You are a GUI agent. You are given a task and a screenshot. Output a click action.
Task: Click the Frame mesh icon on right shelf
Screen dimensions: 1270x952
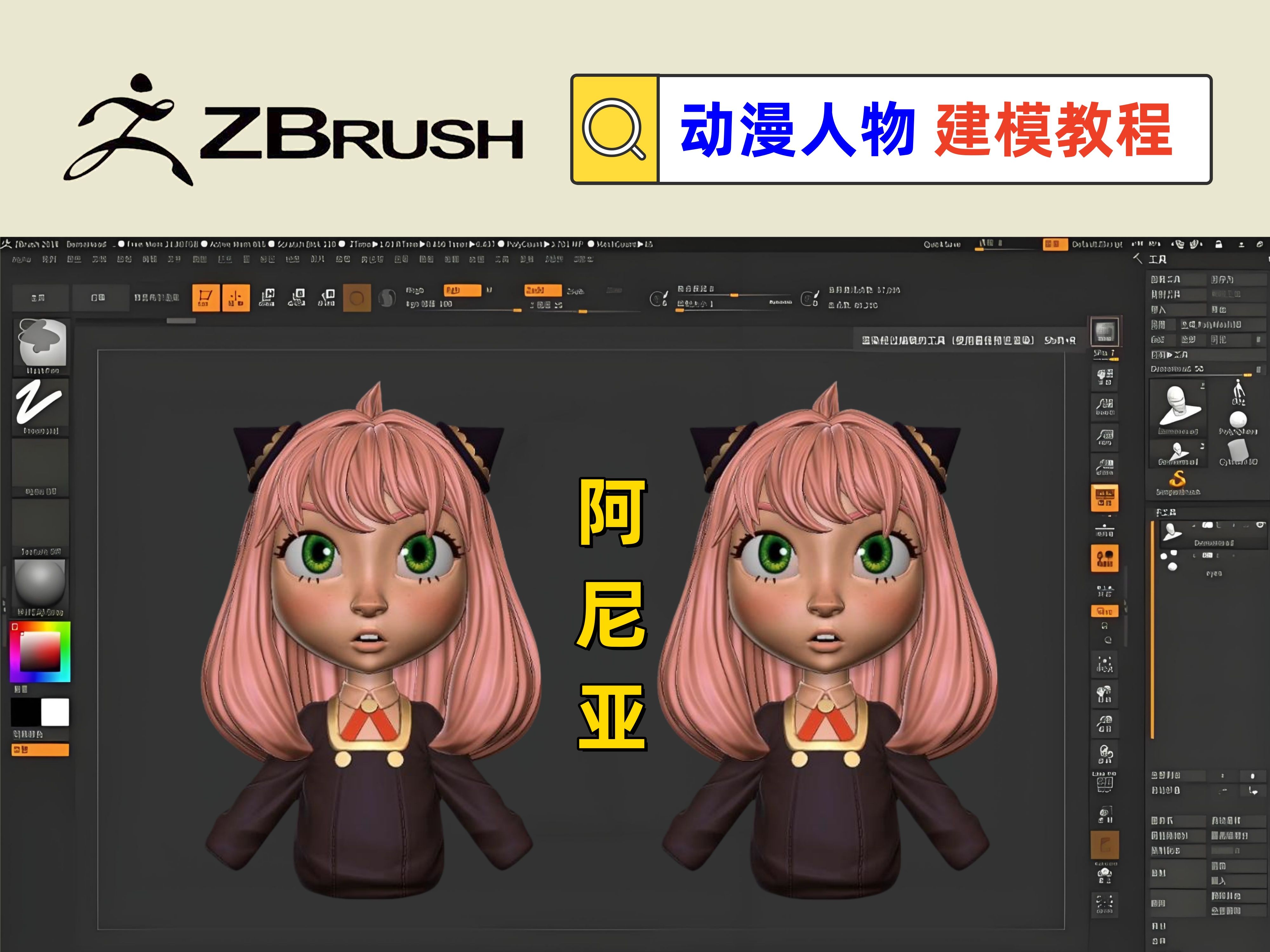pos(1105,665)
